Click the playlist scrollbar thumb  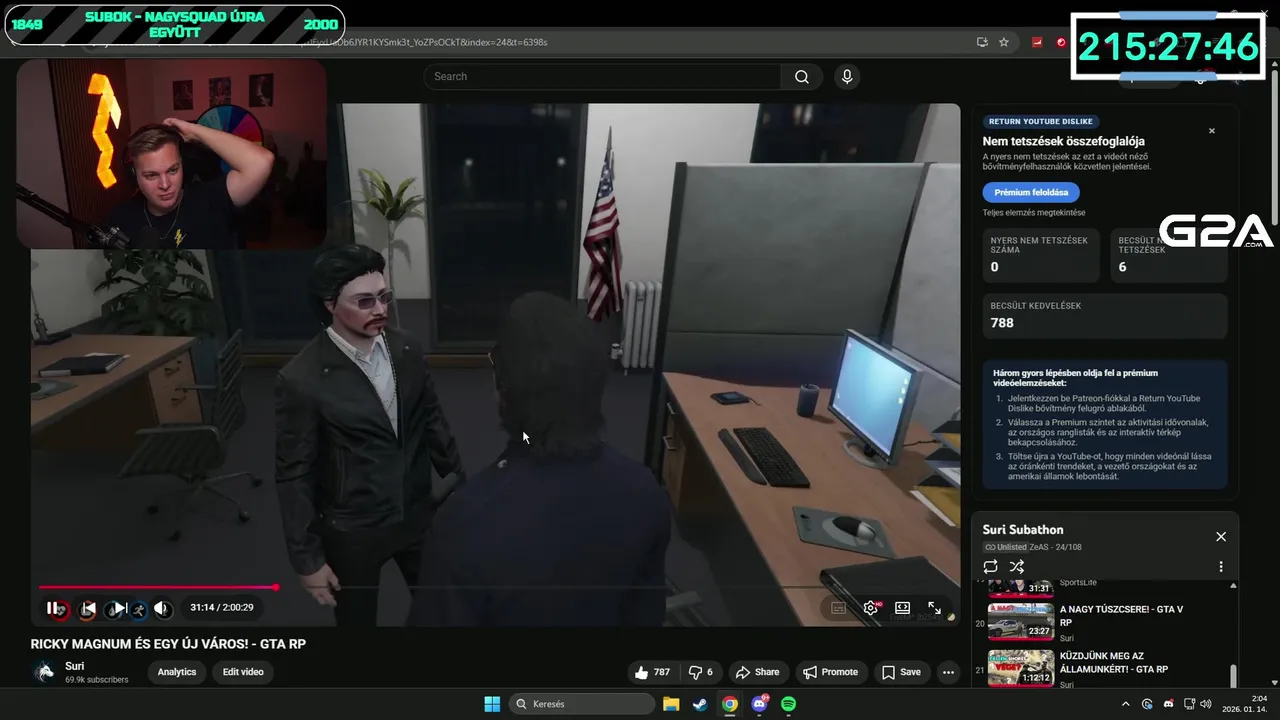(x=1233, y=675)
